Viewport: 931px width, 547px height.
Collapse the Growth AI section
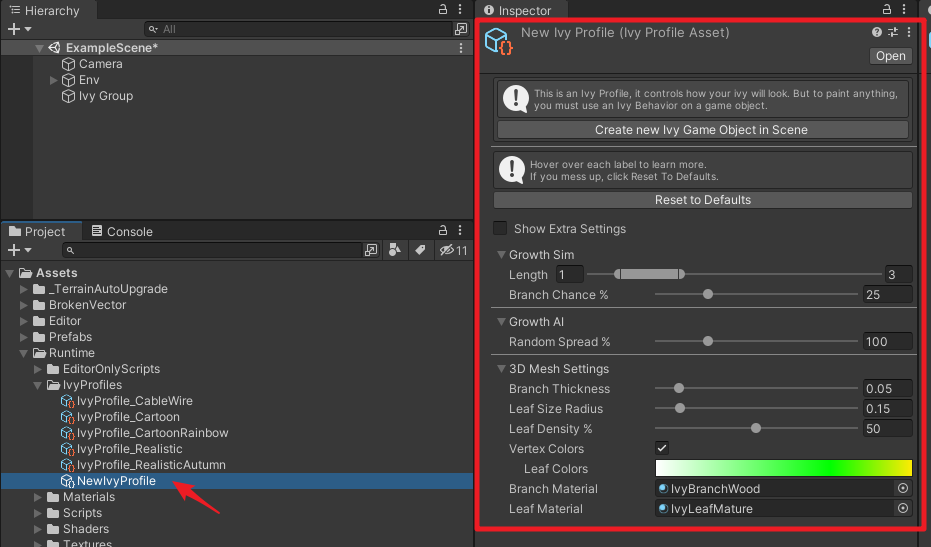(501, 322)
